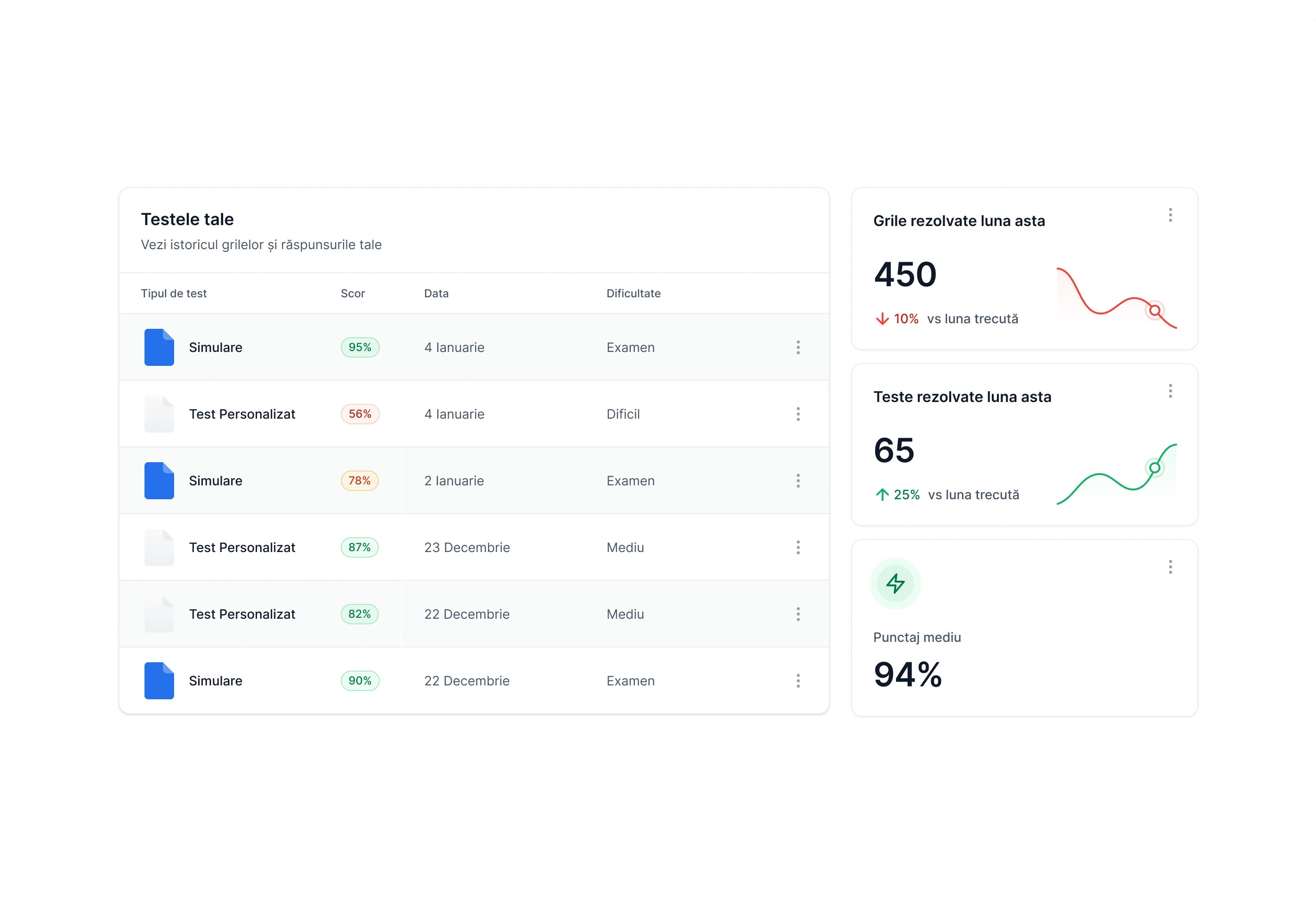Open options menu for Test Personalizat 56% row
Image resolution: width=1316 pixels, height=904 pixels.
(x=798, y=414)
